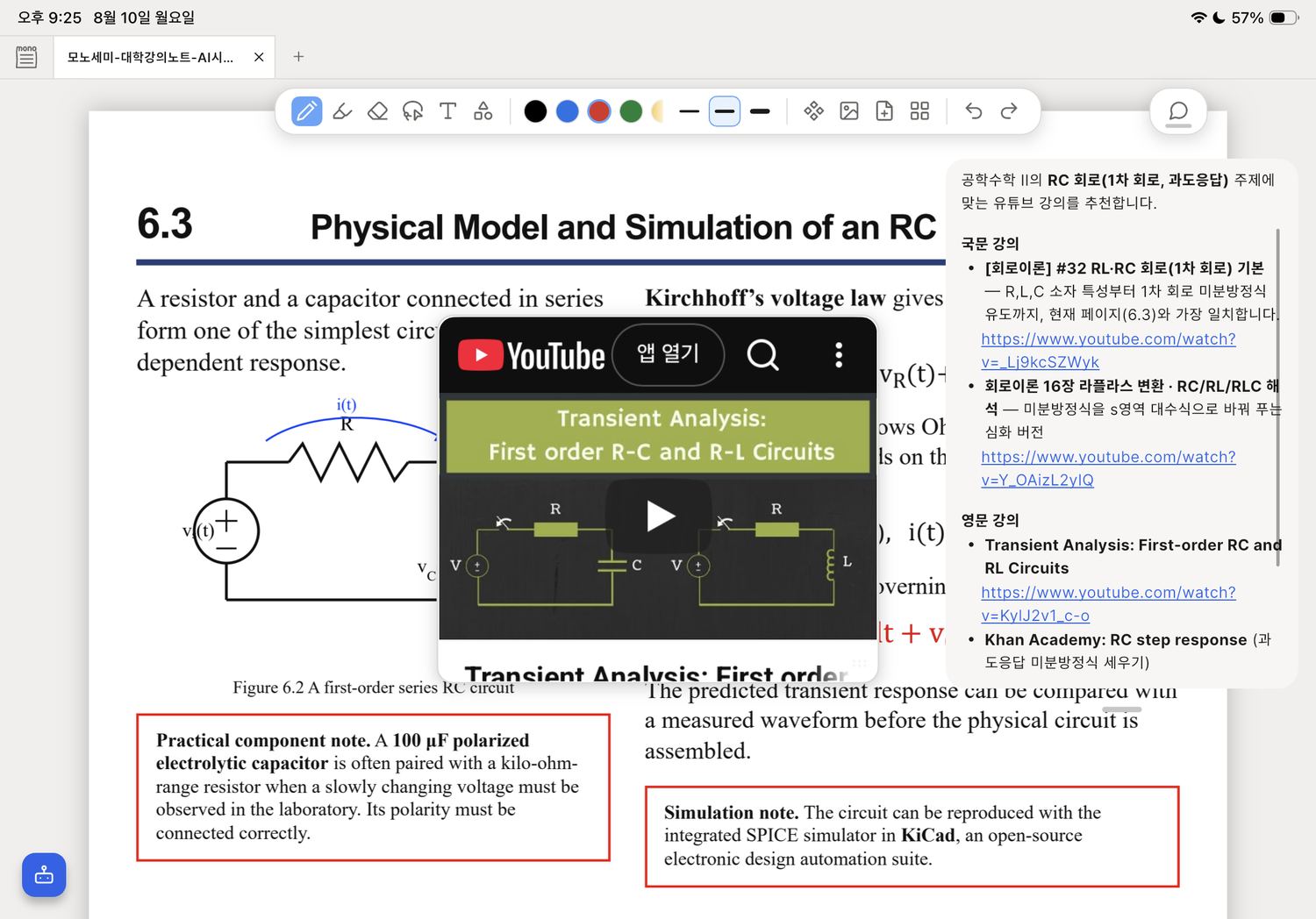This screenshot has height=919, width=1316.
Task: Tap the status bar time 오후 9:25
Action: (x=49, y=18)
